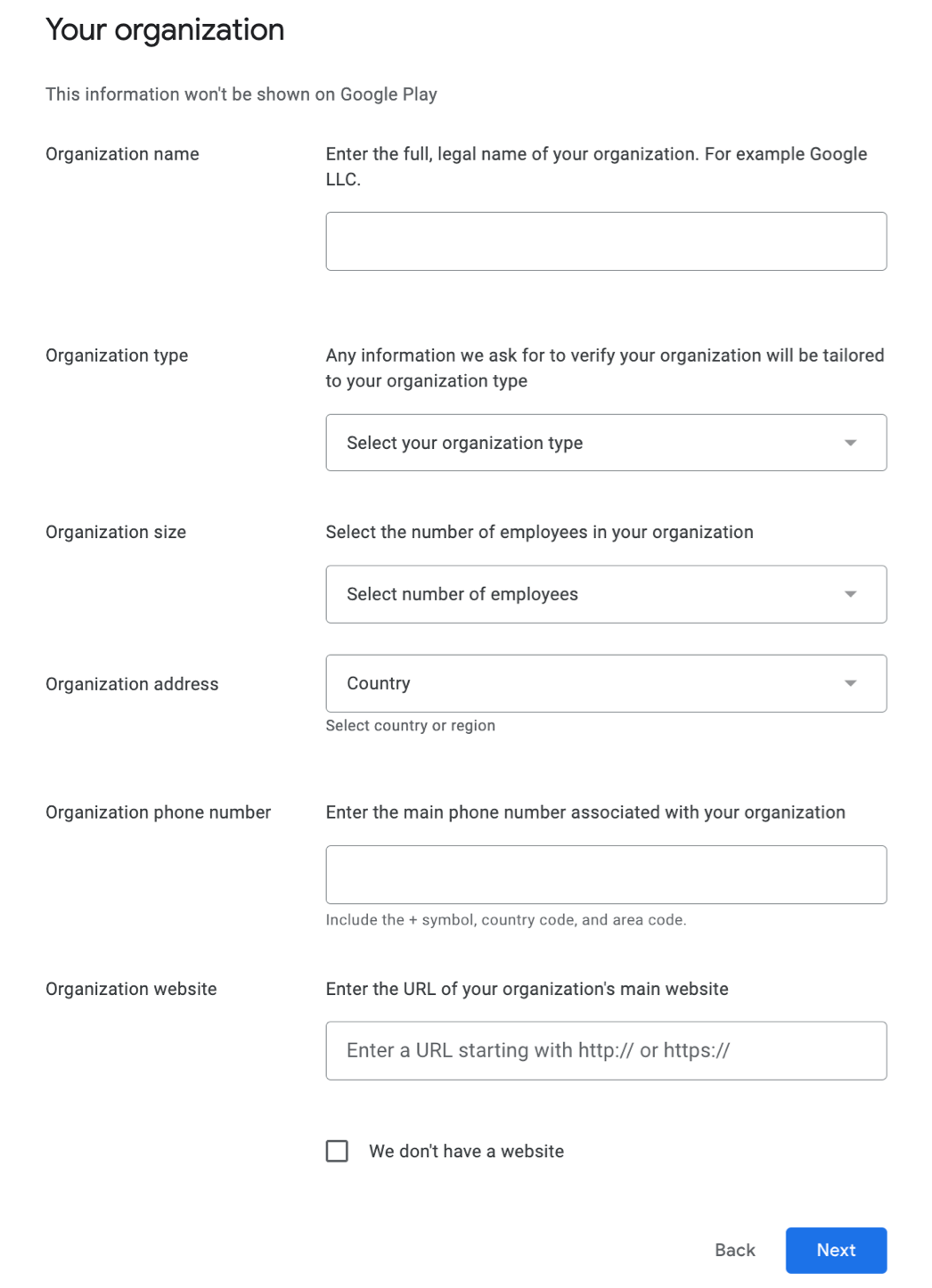Click the arrow icon in Country dropdown
The image size is (932, 1288).
(851, 683)
